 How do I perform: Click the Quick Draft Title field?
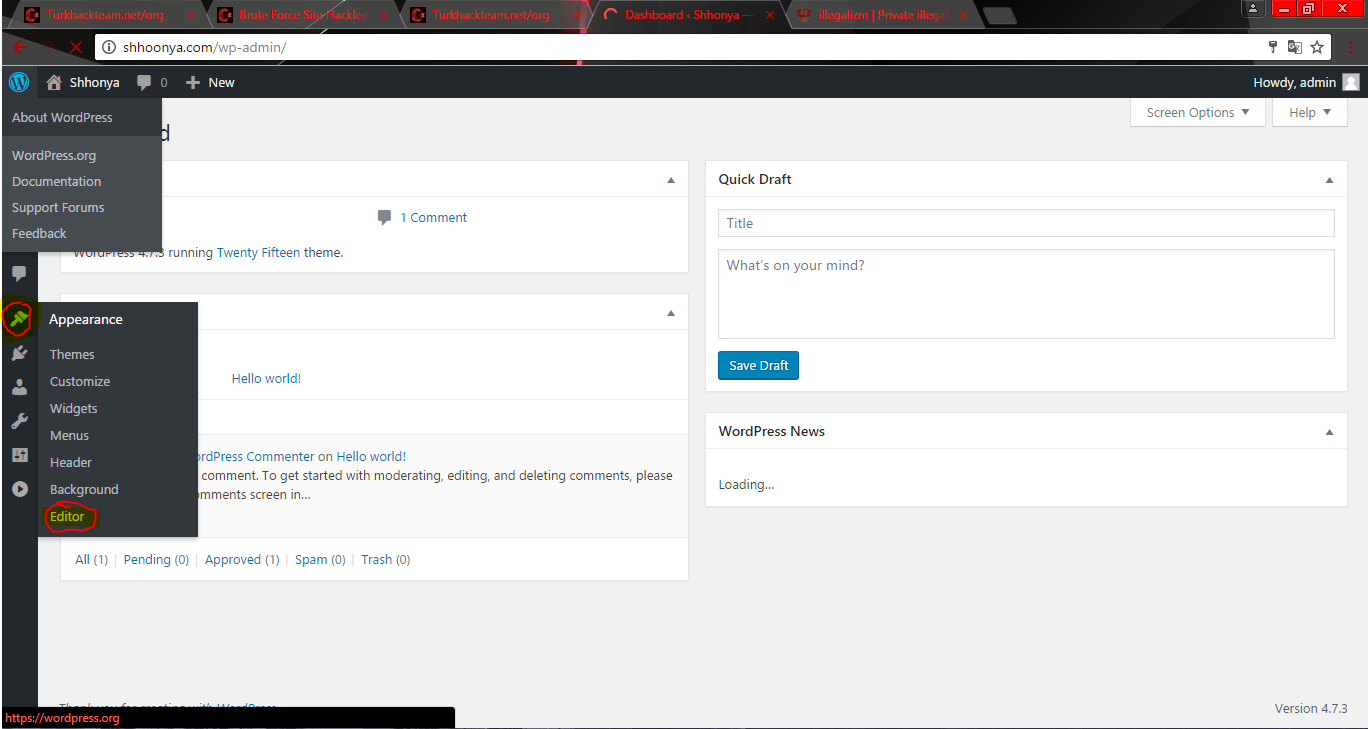(1026, 223)
